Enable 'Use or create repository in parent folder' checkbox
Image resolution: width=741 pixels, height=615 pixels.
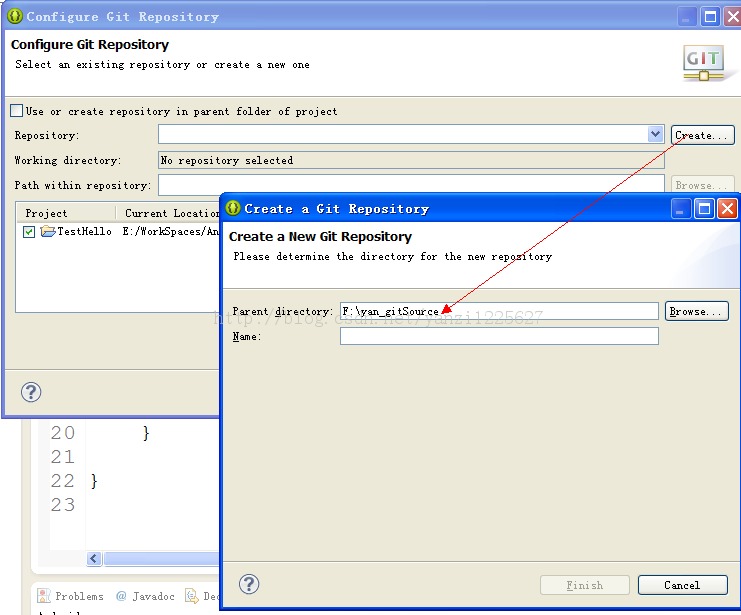[17, 111]
